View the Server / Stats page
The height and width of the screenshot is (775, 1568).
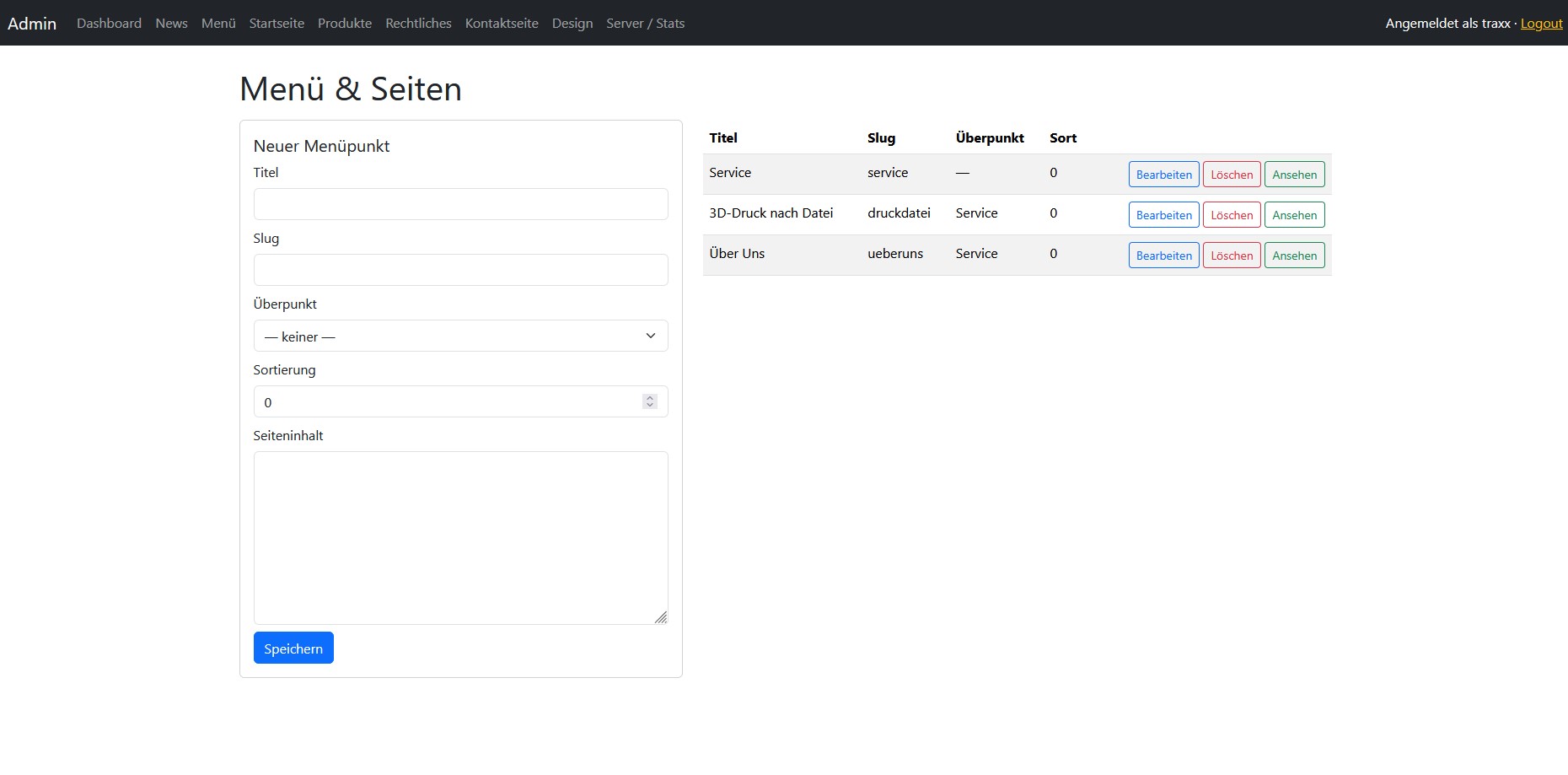(645, 23)
